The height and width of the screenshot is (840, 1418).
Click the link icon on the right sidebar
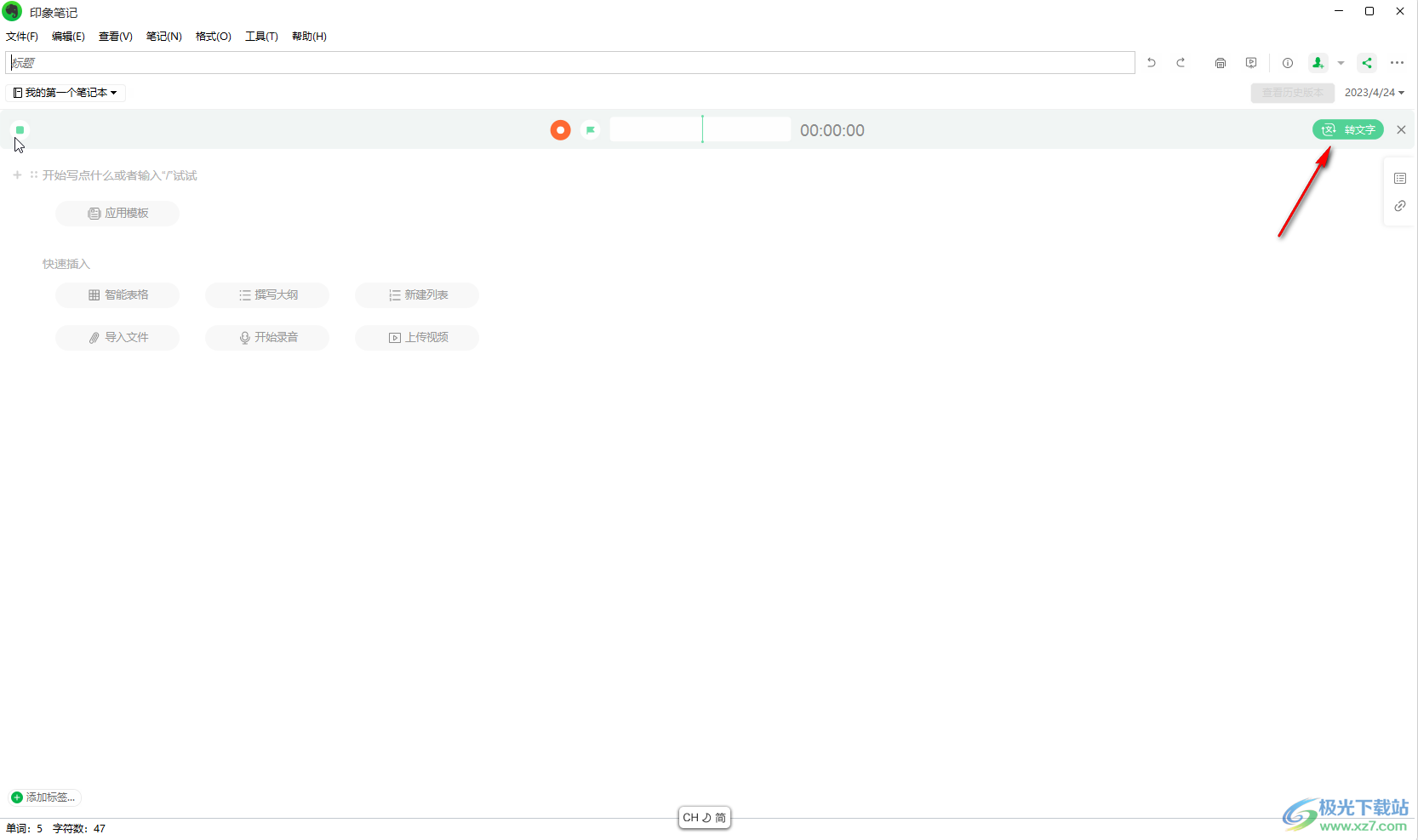coord(1400,206)
